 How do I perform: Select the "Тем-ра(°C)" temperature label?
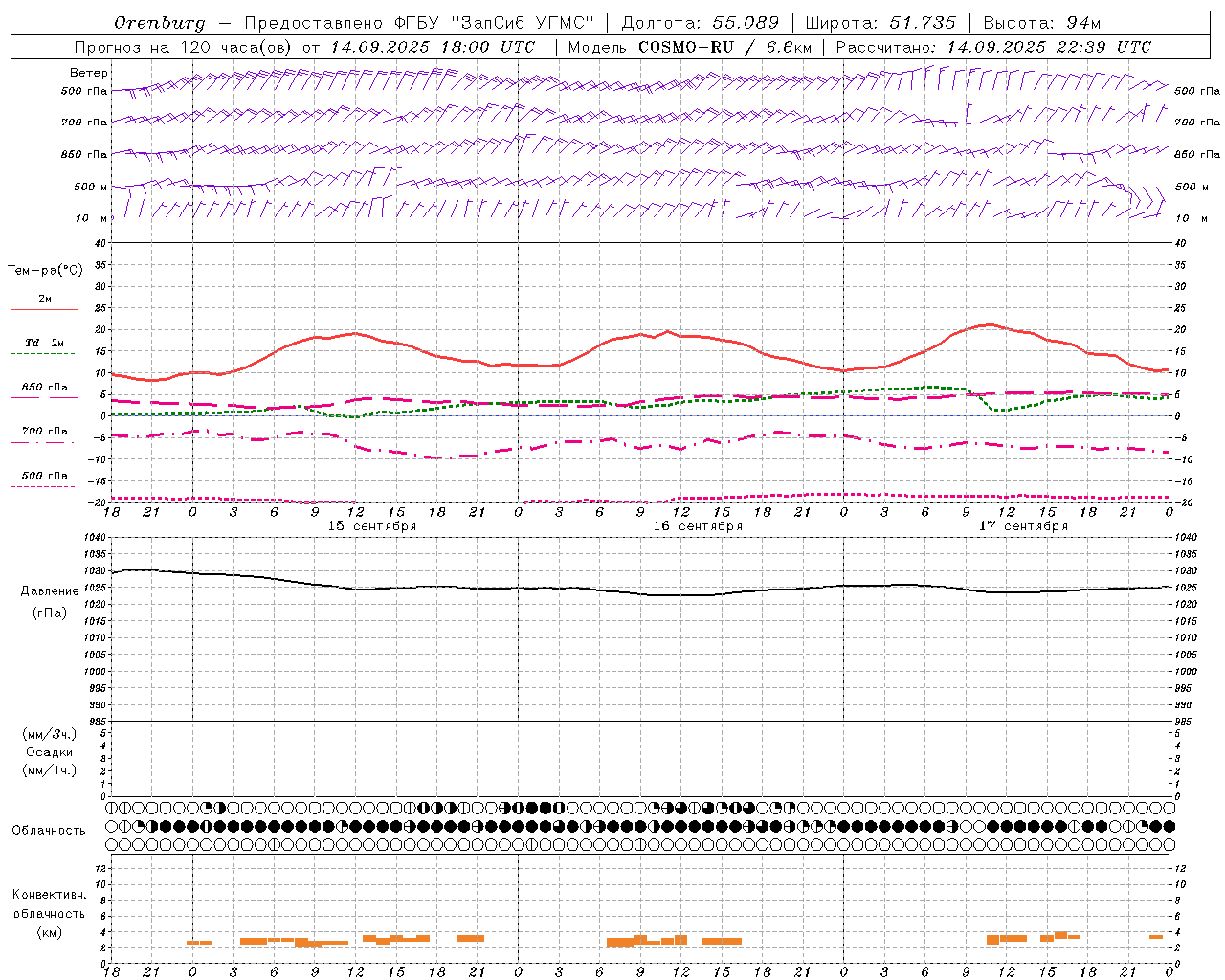pyautogui.click(x=45, y=271)
